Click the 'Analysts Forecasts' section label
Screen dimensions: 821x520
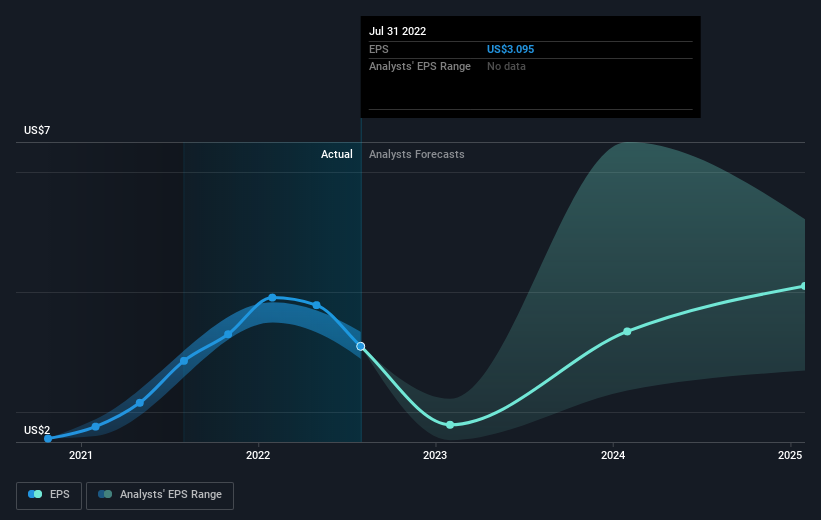[417, 154]
